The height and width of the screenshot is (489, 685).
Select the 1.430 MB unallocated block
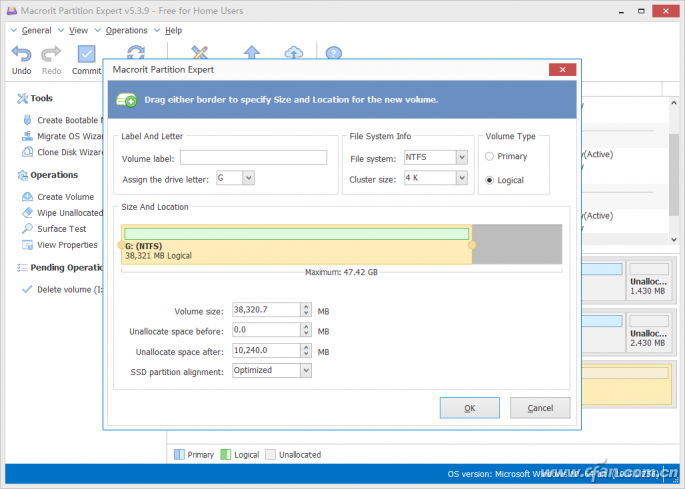tap(649, 280)
